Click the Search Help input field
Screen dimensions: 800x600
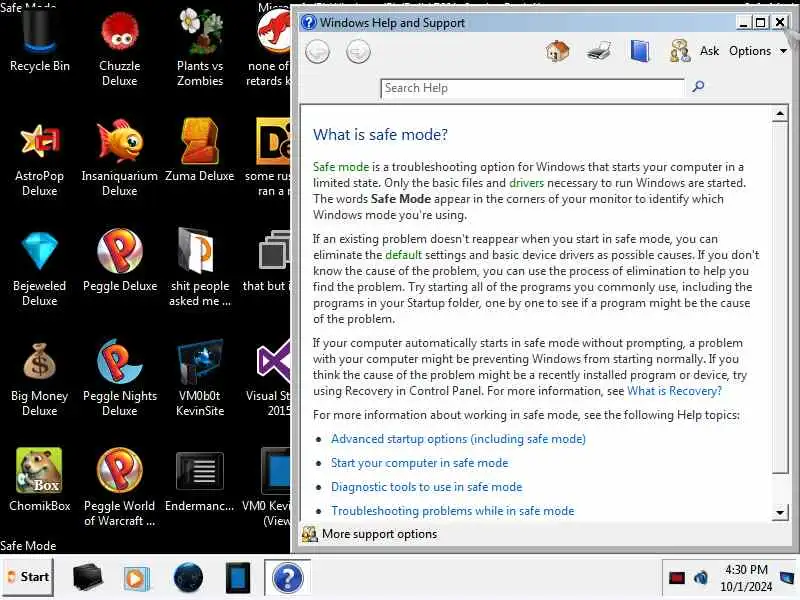532,88
